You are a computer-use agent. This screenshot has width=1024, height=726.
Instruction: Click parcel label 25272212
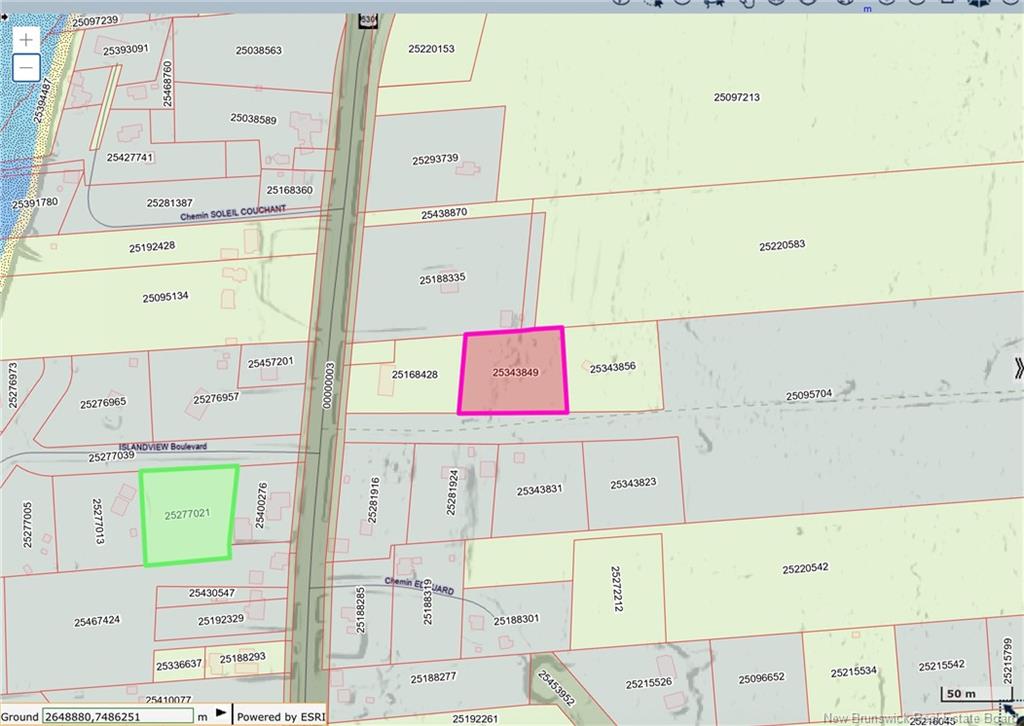click(616, 589)
